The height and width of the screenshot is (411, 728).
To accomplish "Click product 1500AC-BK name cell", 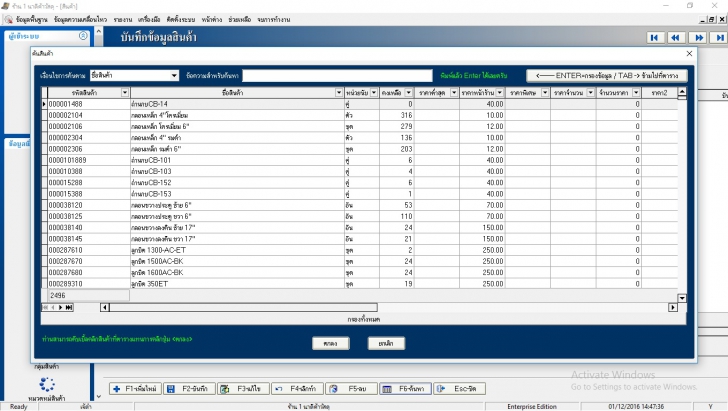I will [x=237, y=261].
